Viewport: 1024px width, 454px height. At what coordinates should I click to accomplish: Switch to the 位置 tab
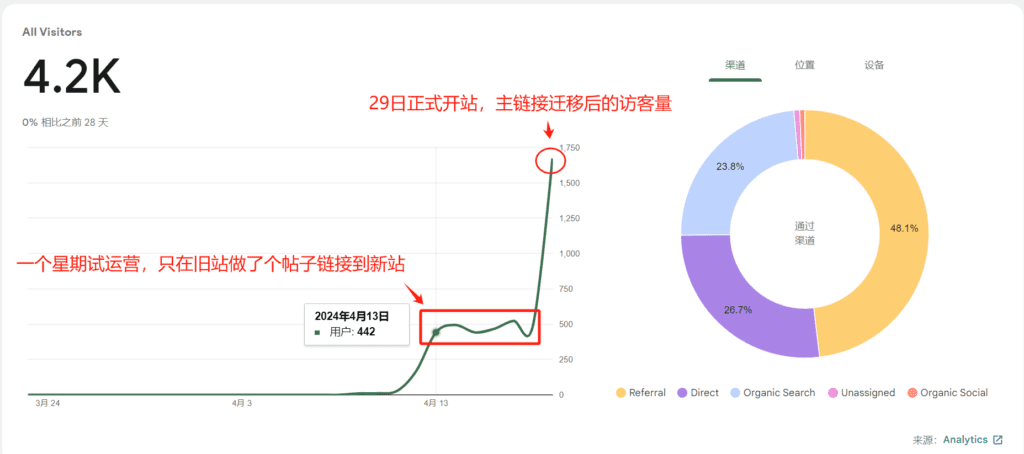tap(804, 65)
